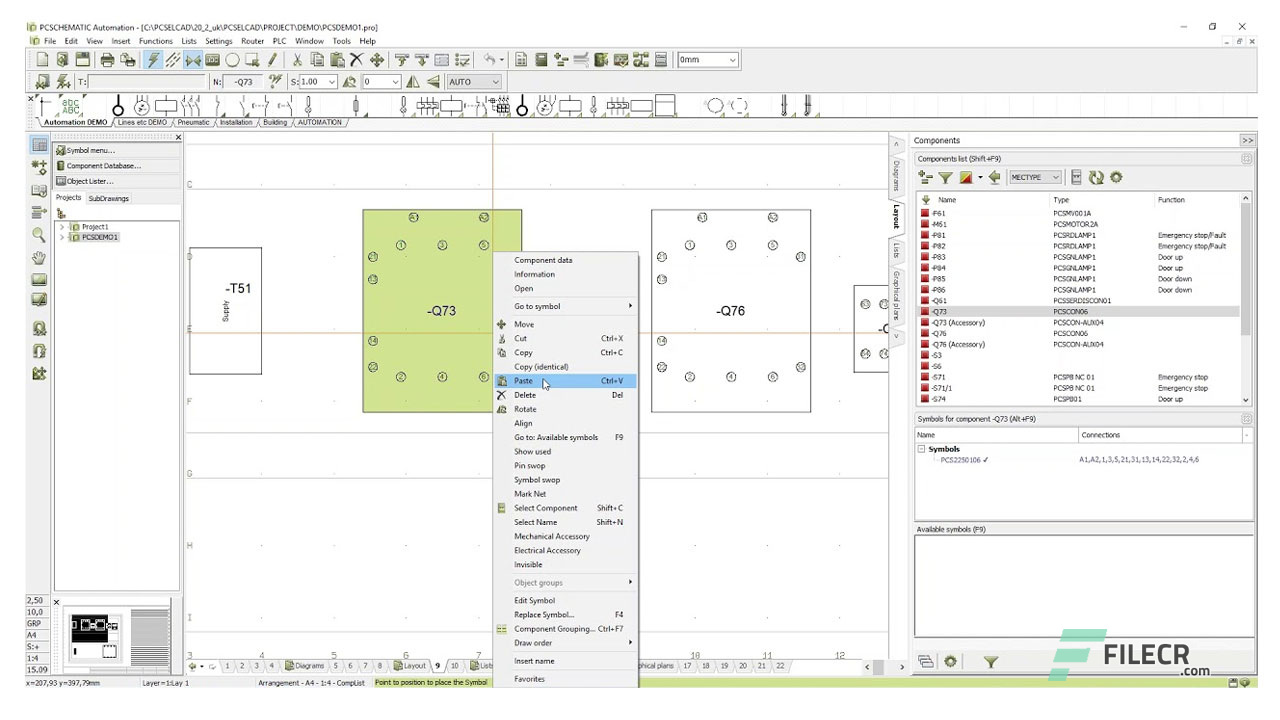Select the Symbols lightning-bolt tool
This screenshot has height=720, width=1280.
pyautogui.click(x=153, y=60)
